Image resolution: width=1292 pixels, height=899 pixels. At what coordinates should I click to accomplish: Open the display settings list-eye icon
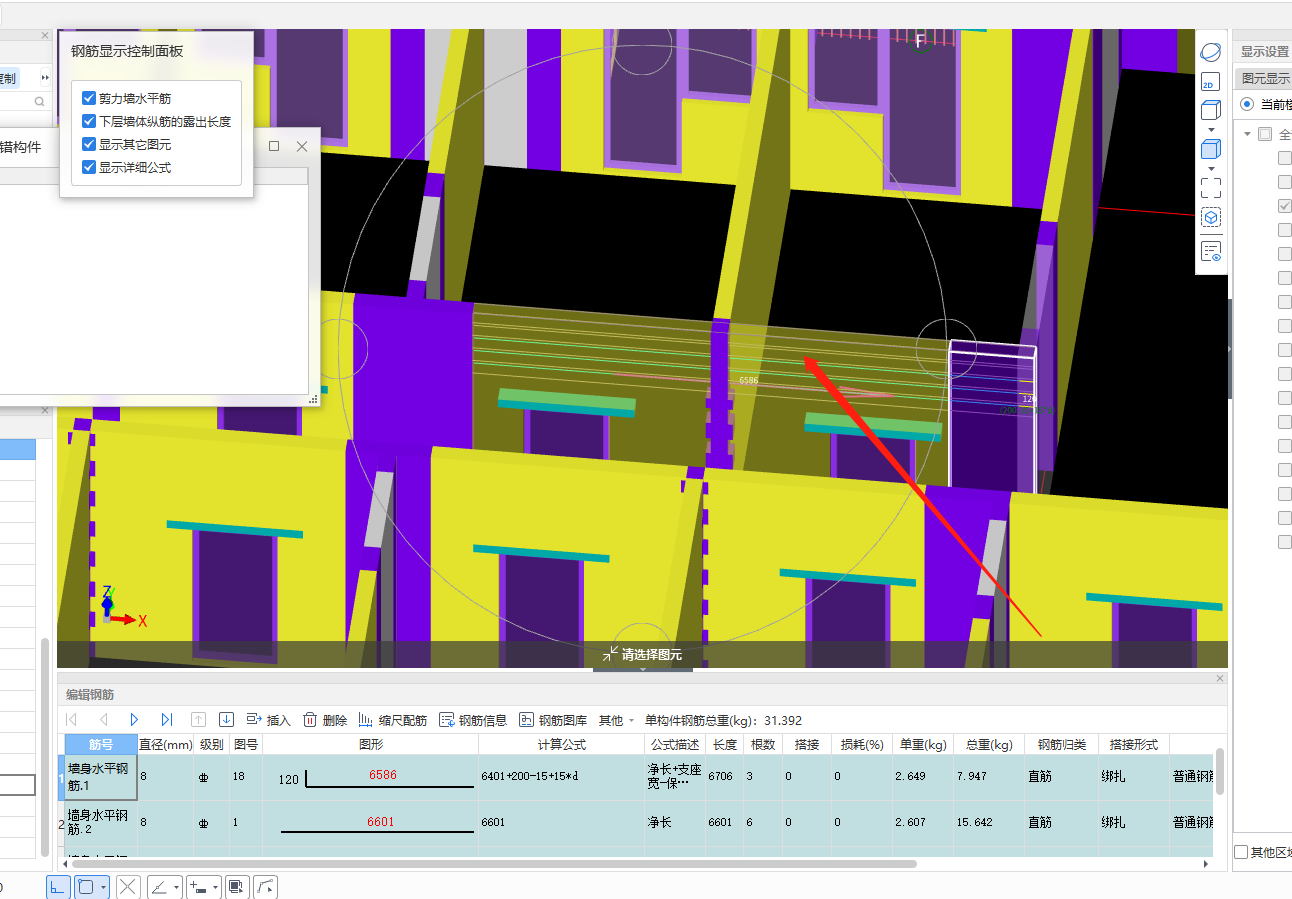(x=1210, y=252)
